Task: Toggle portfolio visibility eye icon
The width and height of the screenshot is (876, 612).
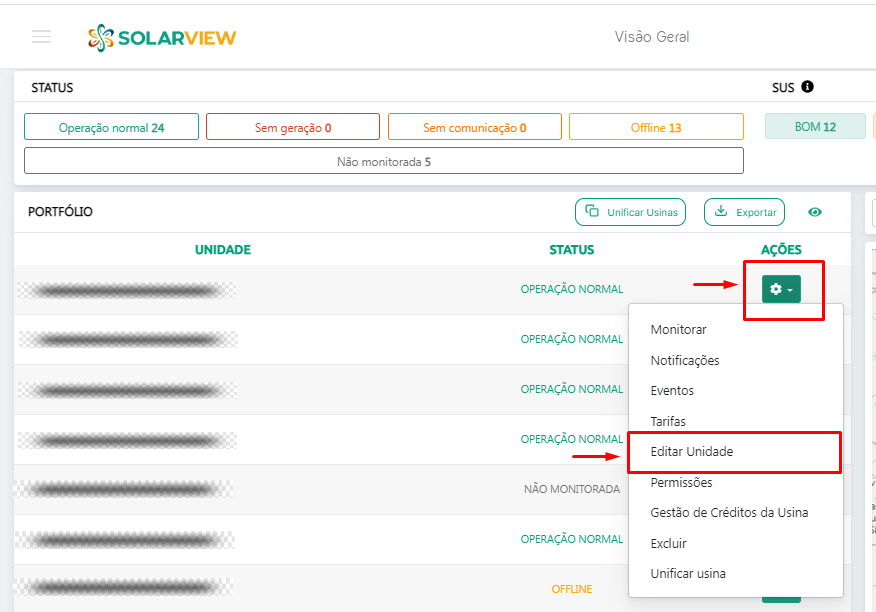Action: pyautogui.click(x=815, y=212)
